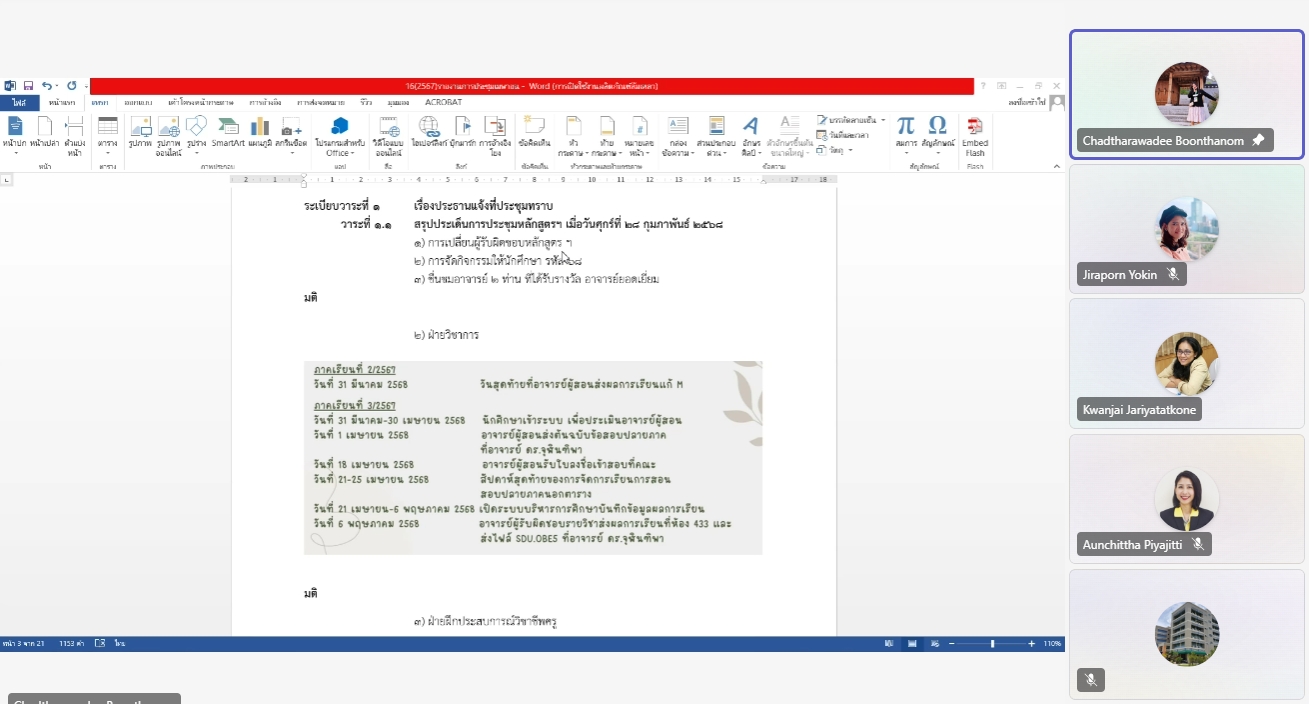Open the ACROBAT ribbon tab

point(443,103)
